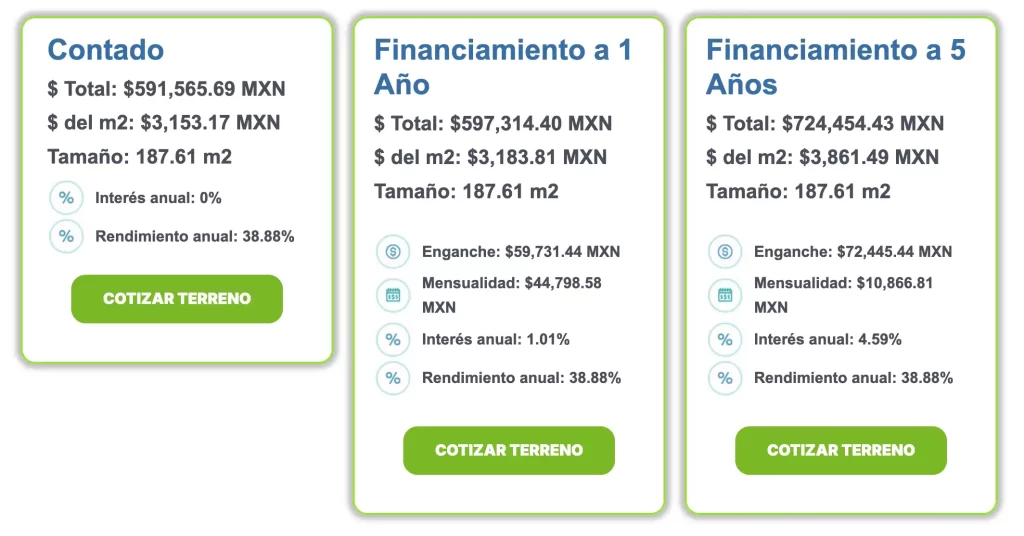1024x536 pixels.
Task: Click the percent icon beside Interés anual 4.59%
Action: point(725,339)
